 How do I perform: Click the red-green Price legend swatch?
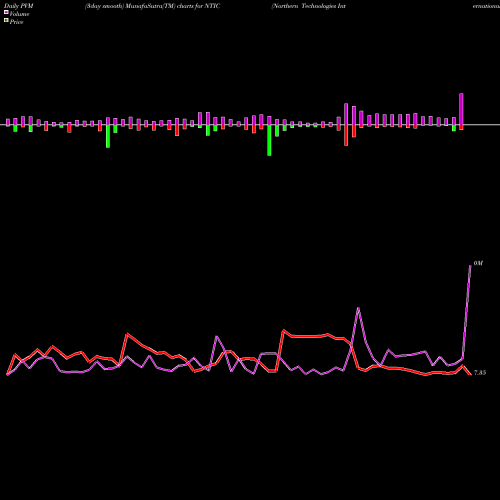6,21
